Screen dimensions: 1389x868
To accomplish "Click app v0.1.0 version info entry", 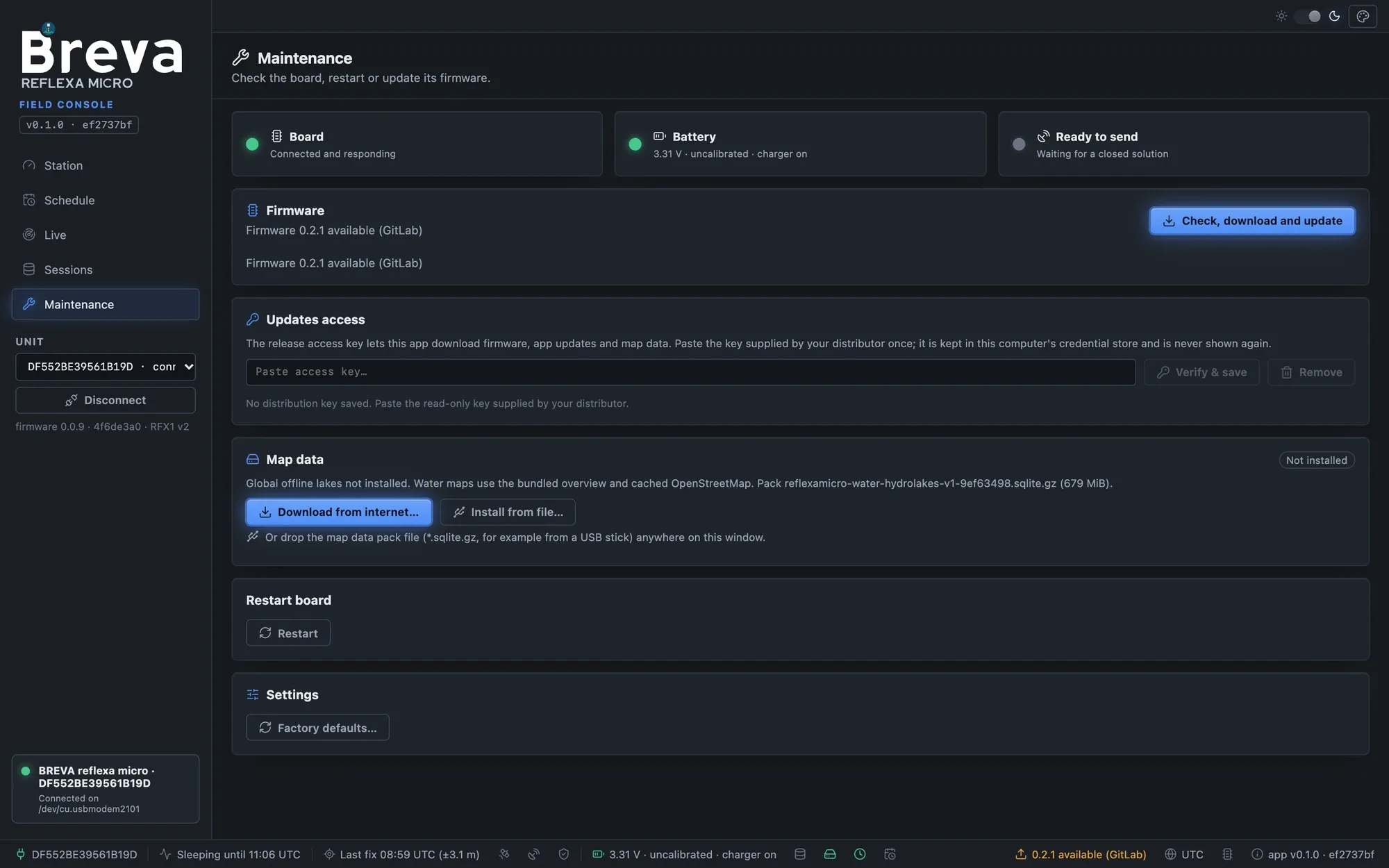I will click(1313, 854).
